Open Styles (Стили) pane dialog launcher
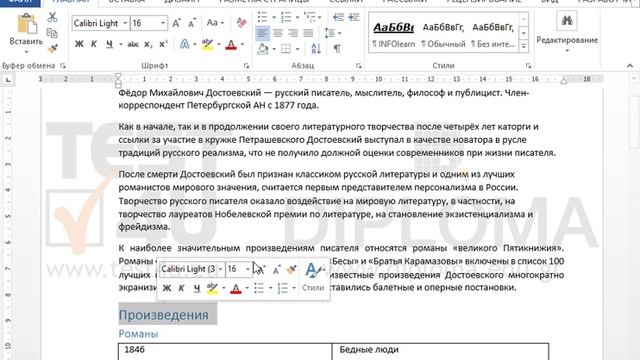Viewport: 640px width, 360px height. click(529, 66)
